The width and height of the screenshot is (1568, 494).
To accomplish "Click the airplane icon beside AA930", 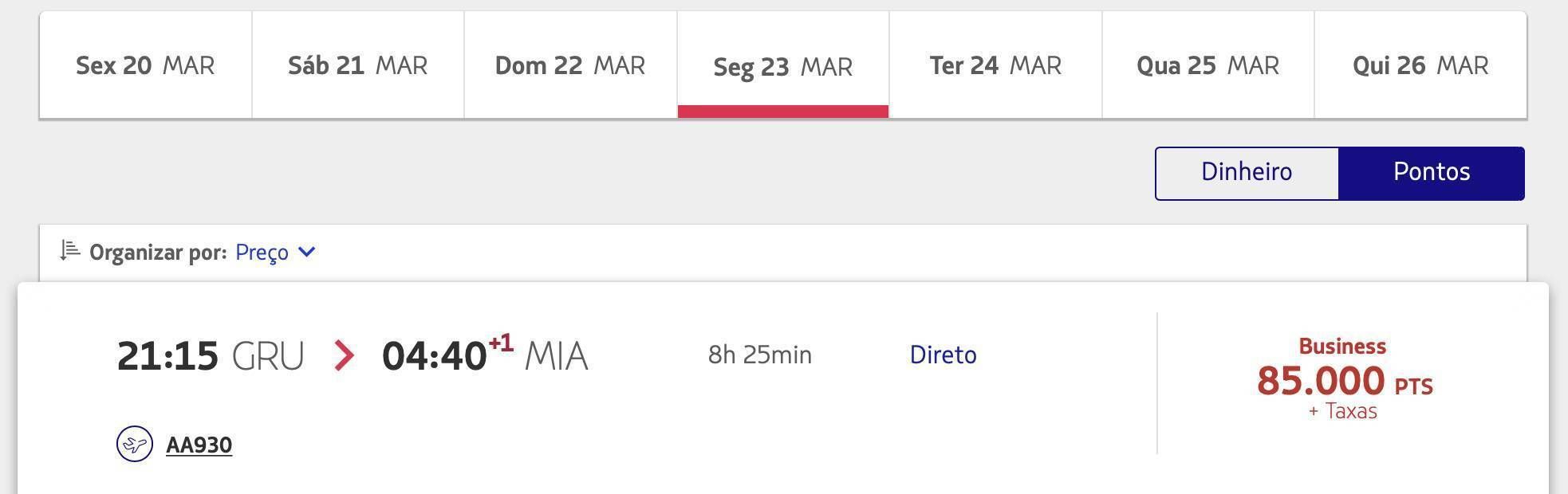I will [135, 444].
